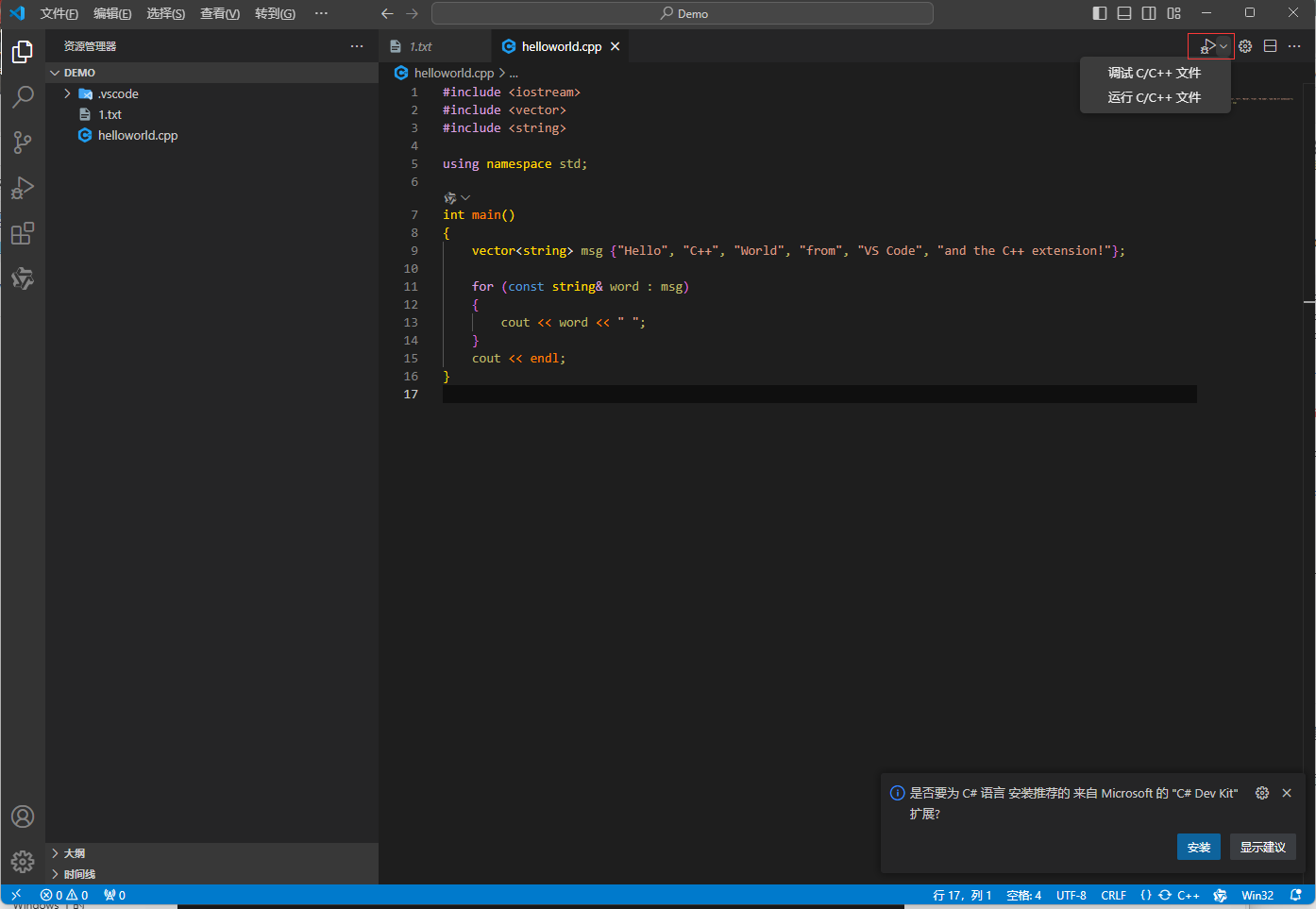
Task: Open the Search view in activity bar
Action: point(23,97)
